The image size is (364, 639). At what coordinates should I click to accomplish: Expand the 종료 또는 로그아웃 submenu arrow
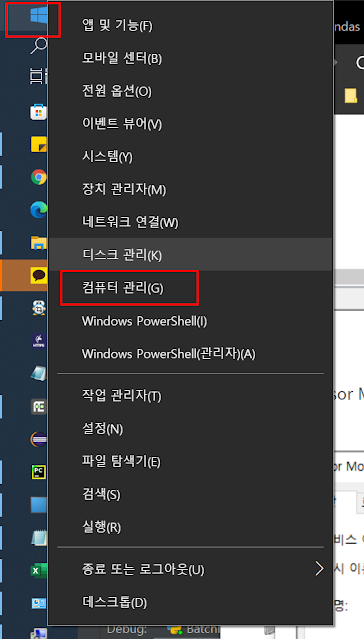coord(319,569)
